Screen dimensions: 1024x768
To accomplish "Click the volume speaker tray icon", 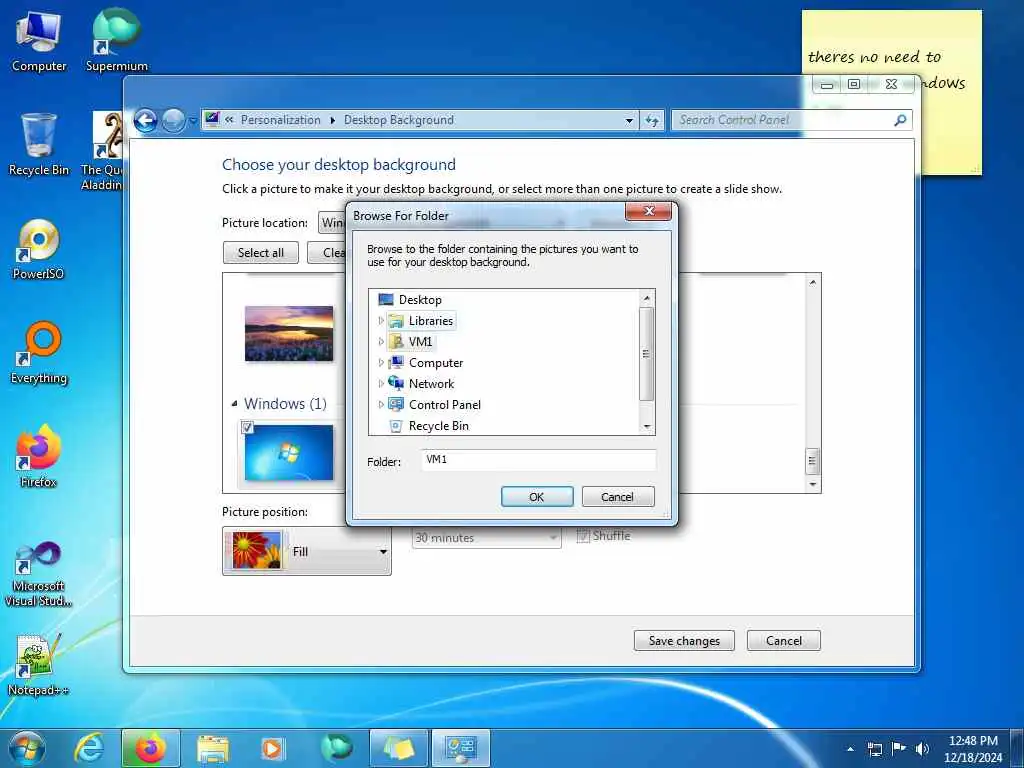I will coord(922,748).
